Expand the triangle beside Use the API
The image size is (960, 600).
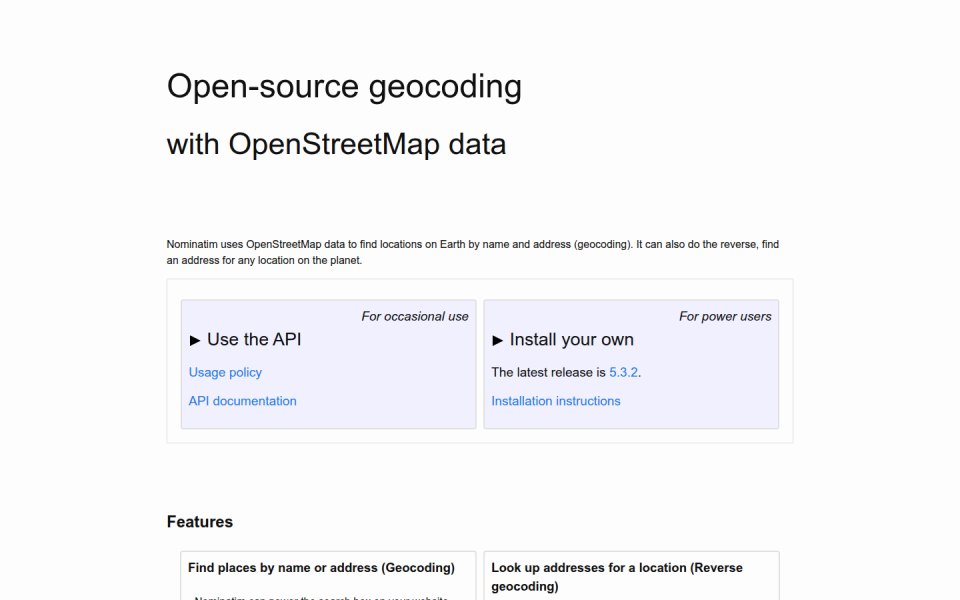[195, 340]
